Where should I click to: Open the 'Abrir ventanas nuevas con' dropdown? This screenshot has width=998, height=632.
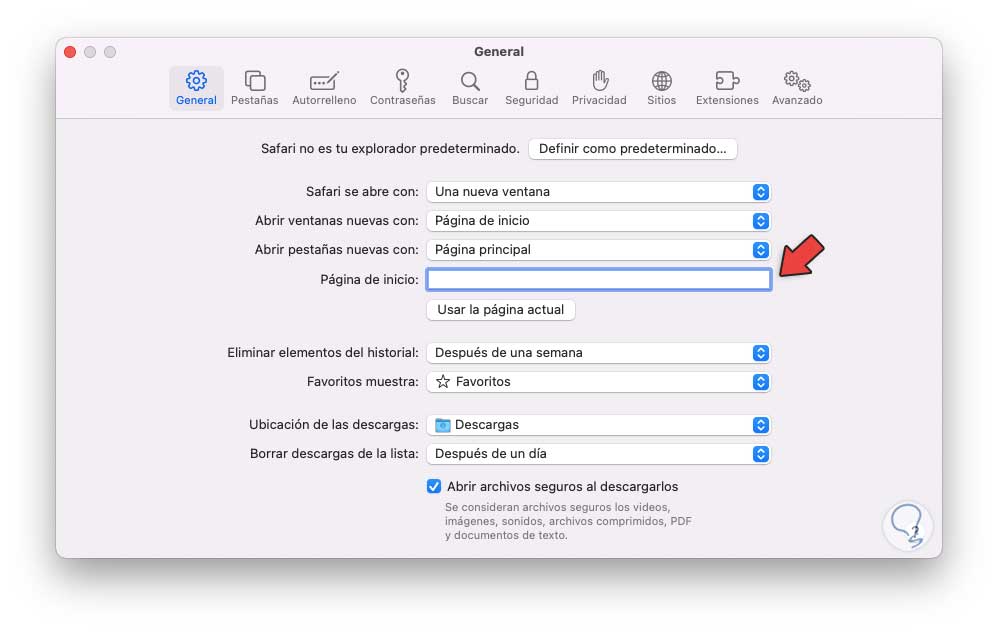(598, 221)
